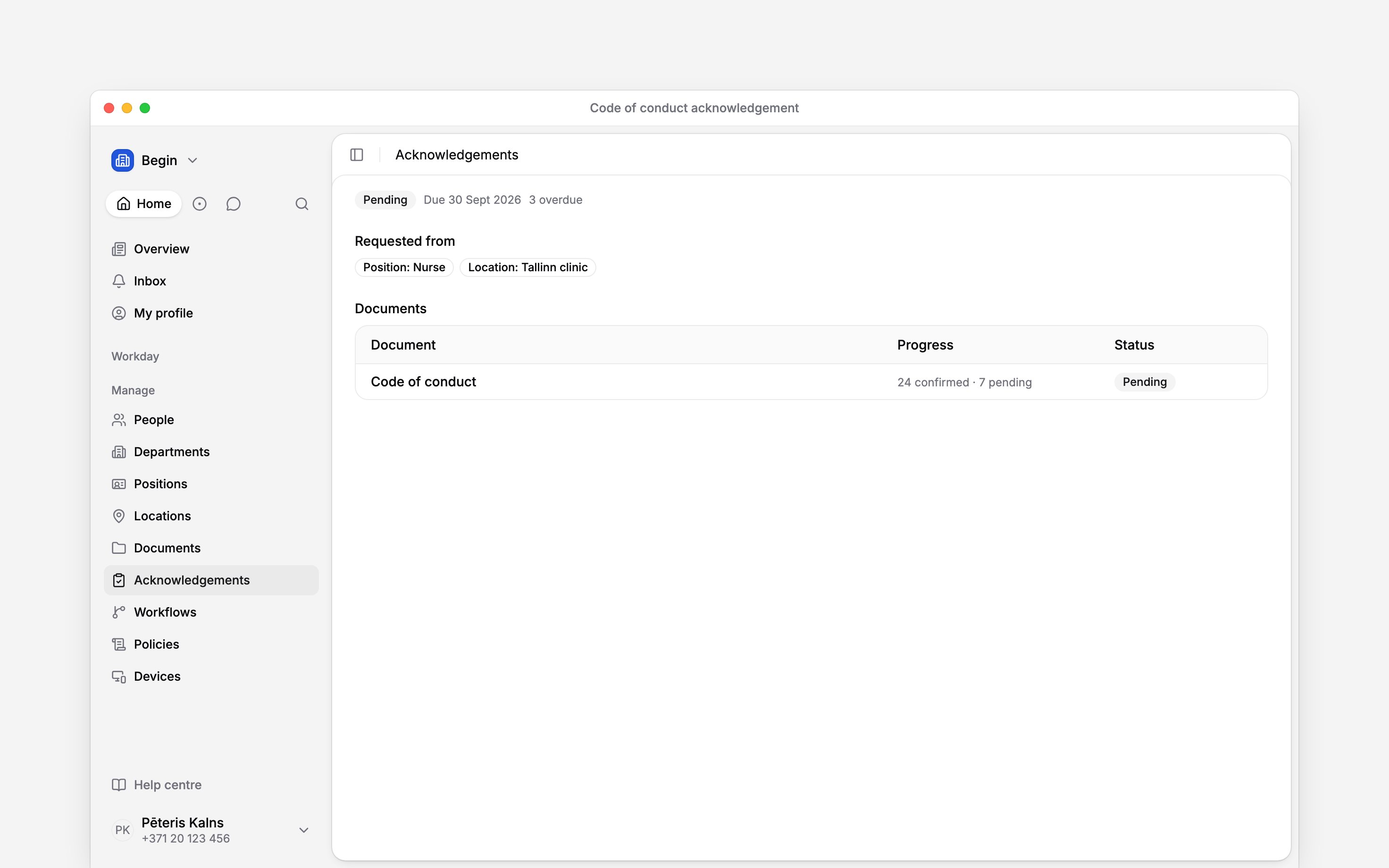Click the My profile person icon
The width and height of the screenshot is (1389, 868).
pos(119,313)
